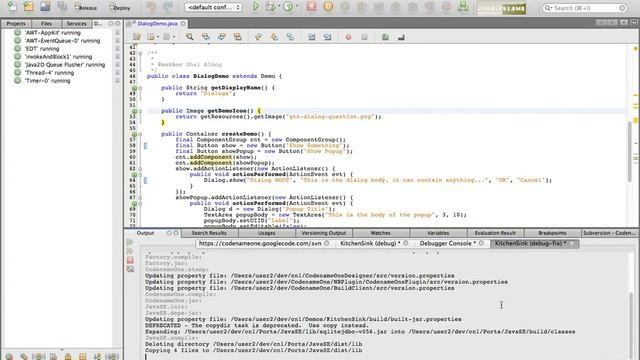Click the Deploy toolbar button

(120, 7)
